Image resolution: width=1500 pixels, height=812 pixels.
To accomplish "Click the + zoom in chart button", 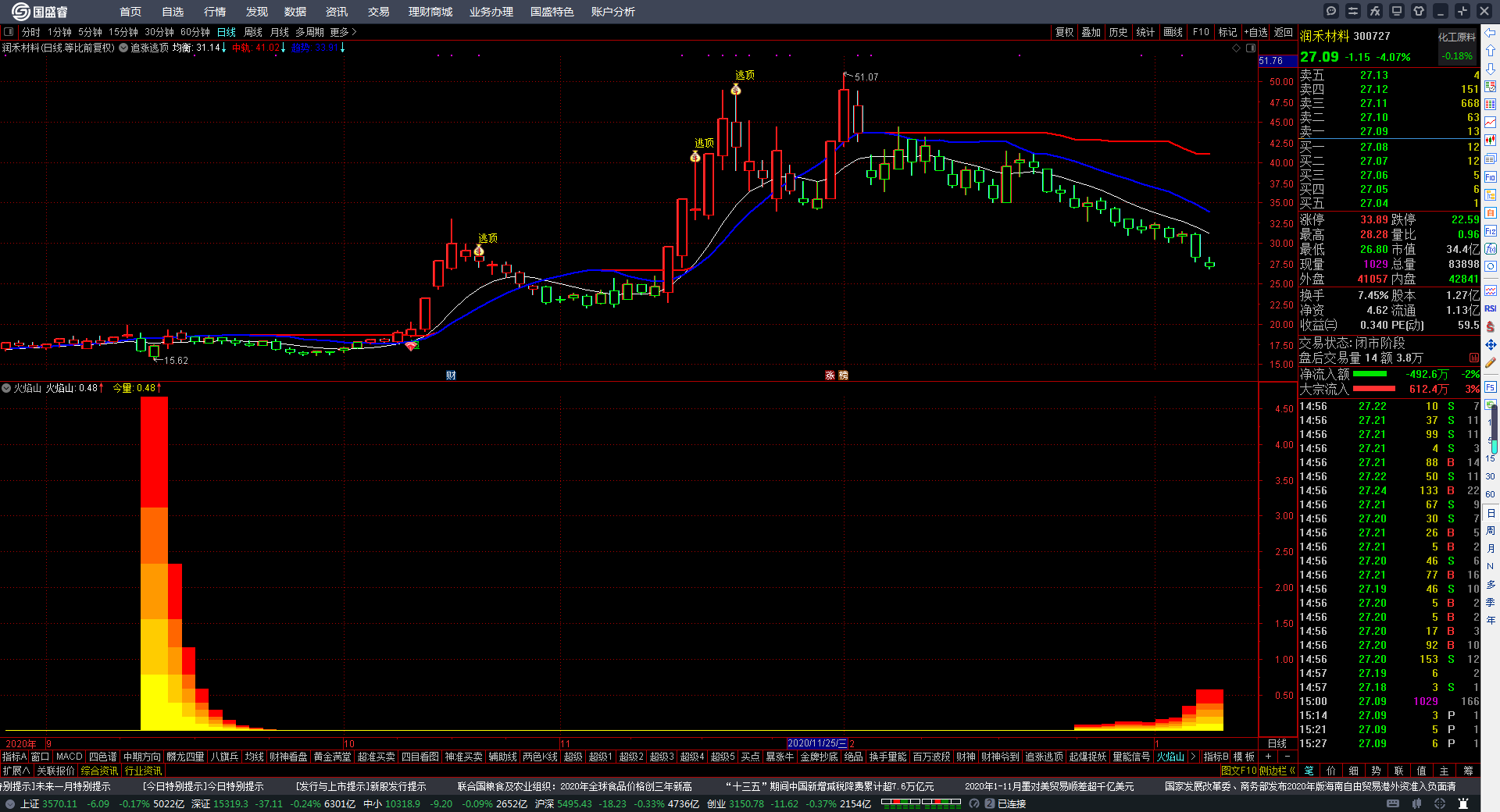I will 1268,757.
